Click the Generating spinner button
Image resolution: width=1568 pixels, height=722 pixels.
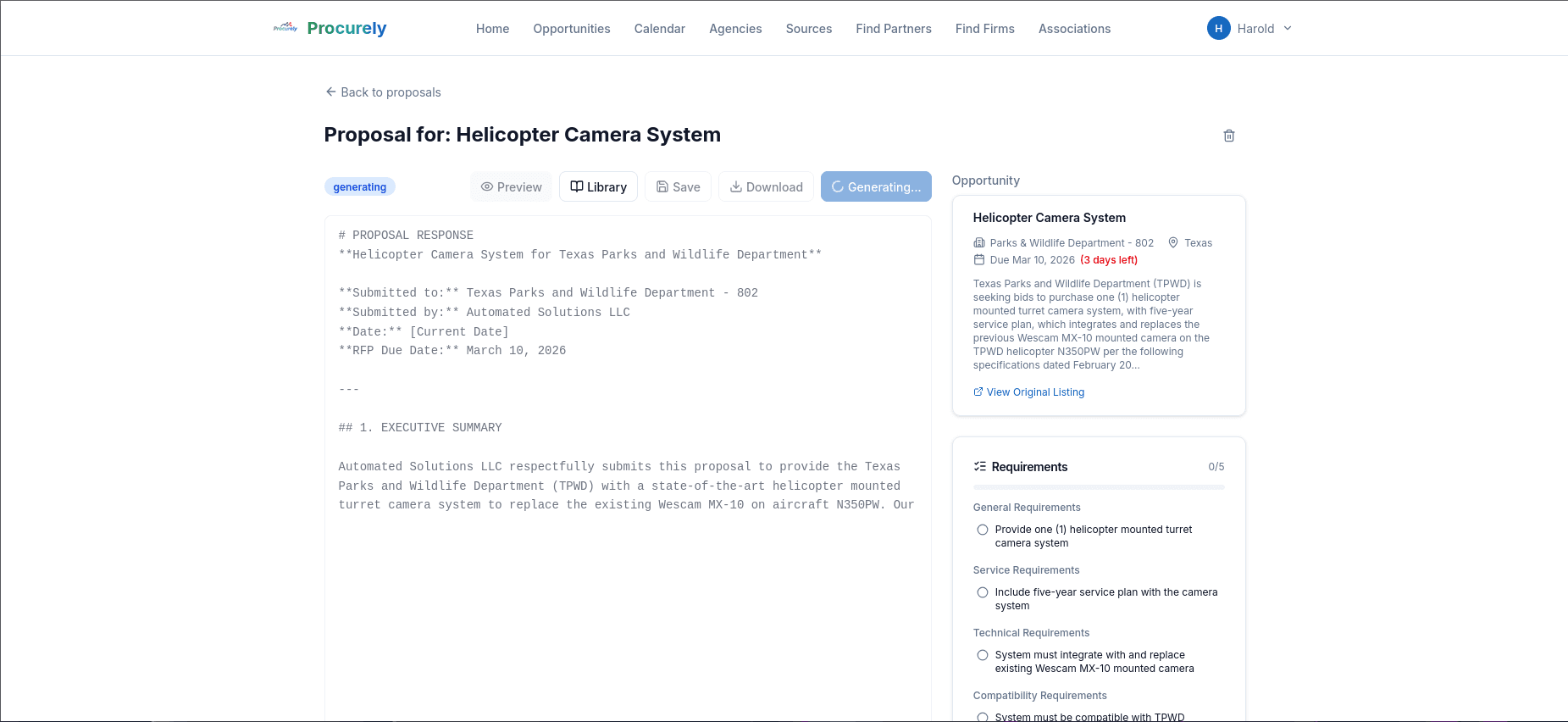click(x=876, y=187)
